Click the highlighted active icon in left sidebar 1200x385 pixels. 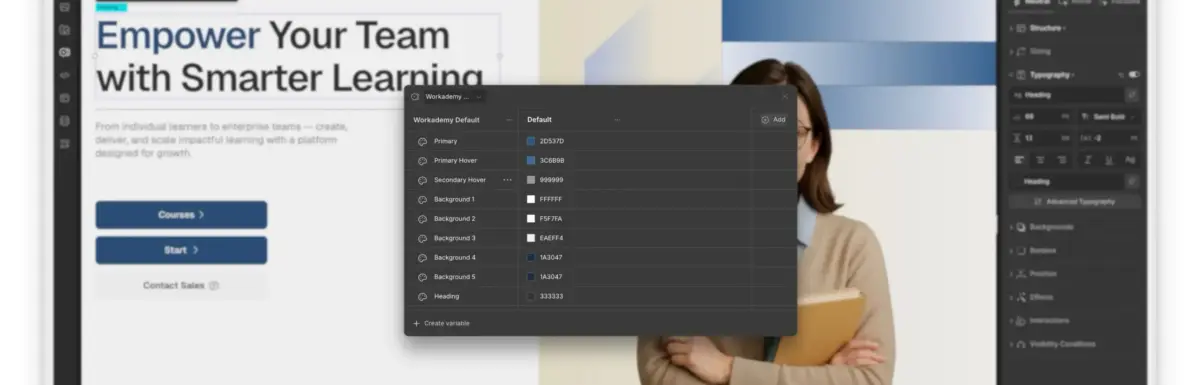65,51
